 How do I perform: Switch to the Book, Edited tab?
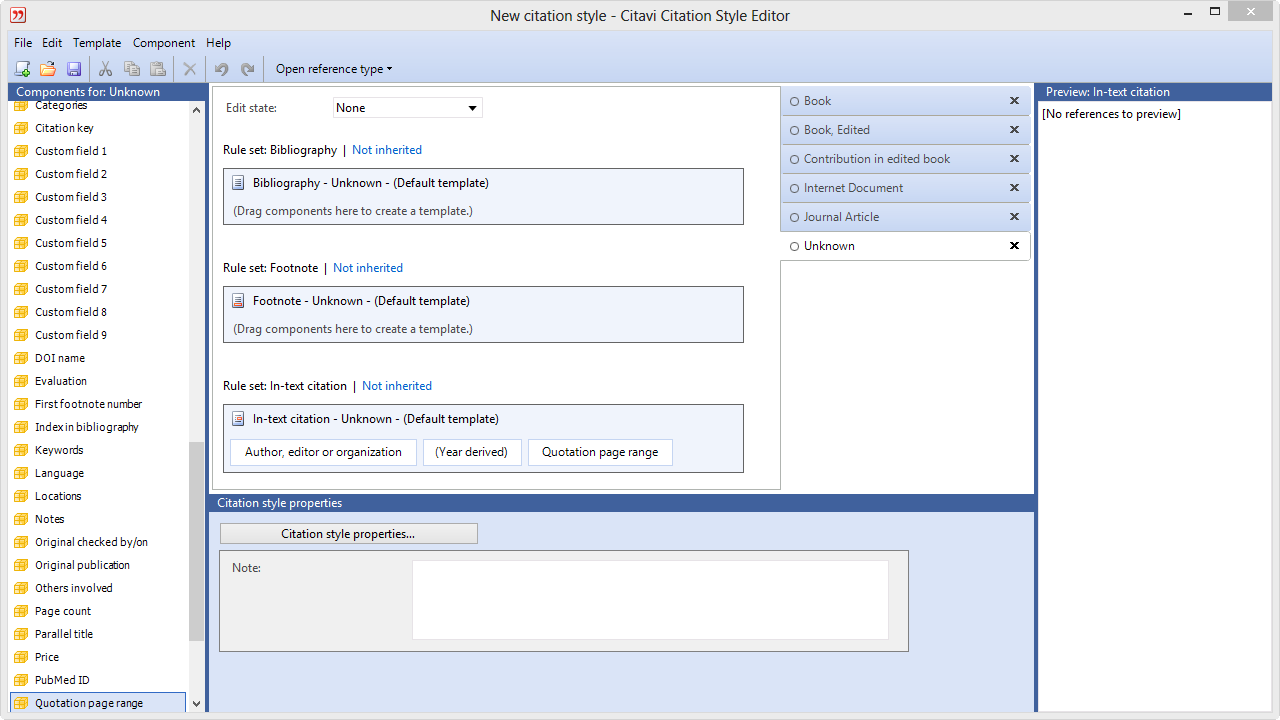tap(906, 130)
